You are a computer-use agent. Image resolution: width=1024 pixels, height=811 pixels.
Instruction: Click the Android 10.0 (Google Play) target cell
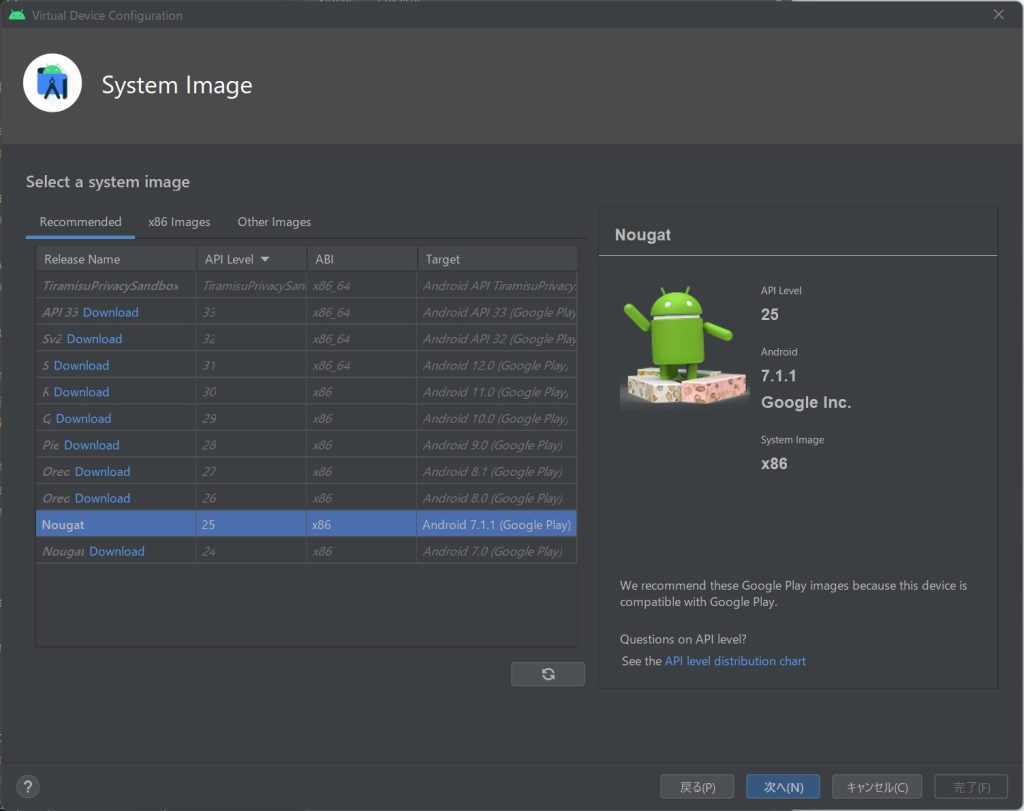pyautogui.click(x=496, y=419)
